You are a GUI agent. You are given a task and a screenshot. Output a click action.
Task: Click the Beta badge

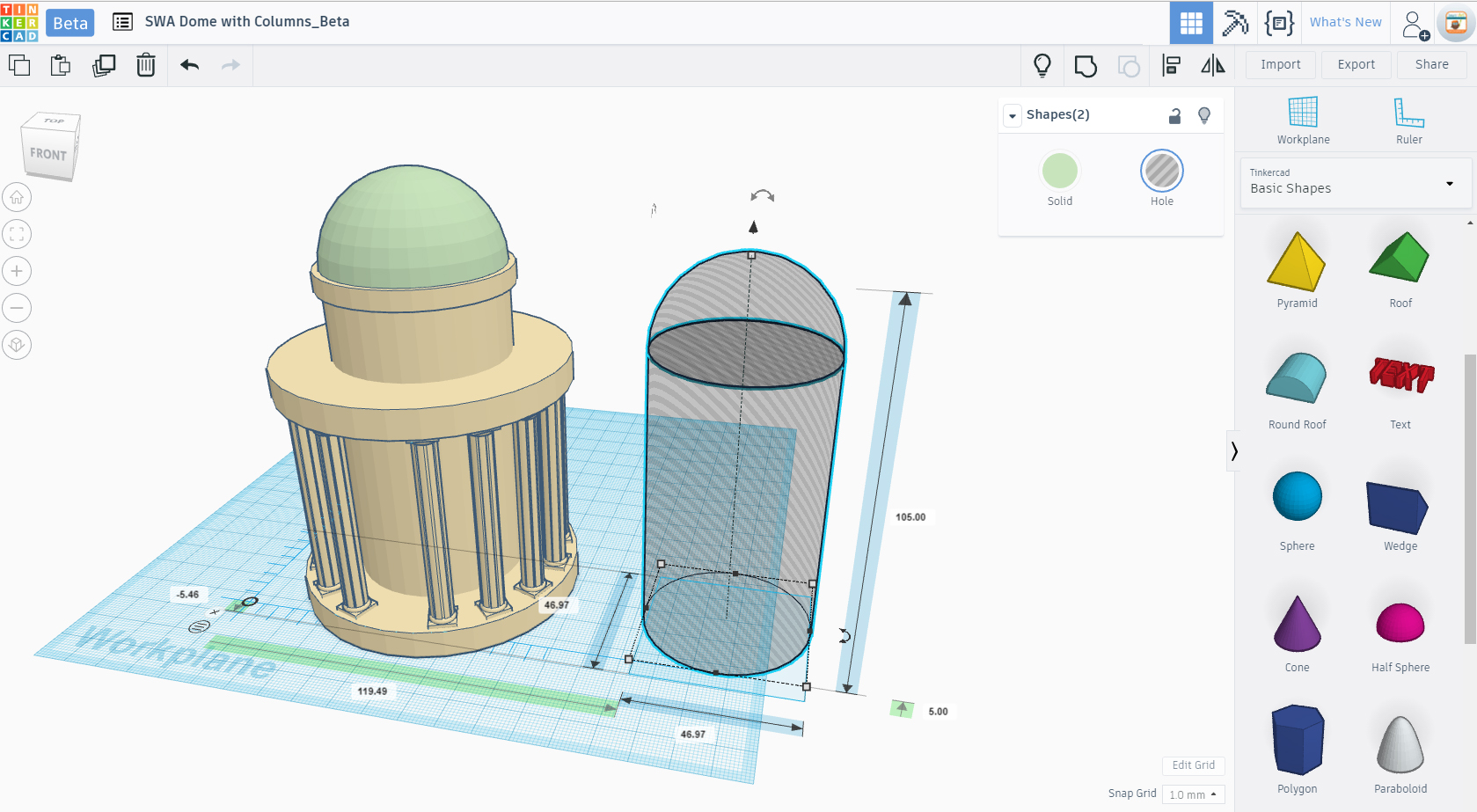(70, 23)
